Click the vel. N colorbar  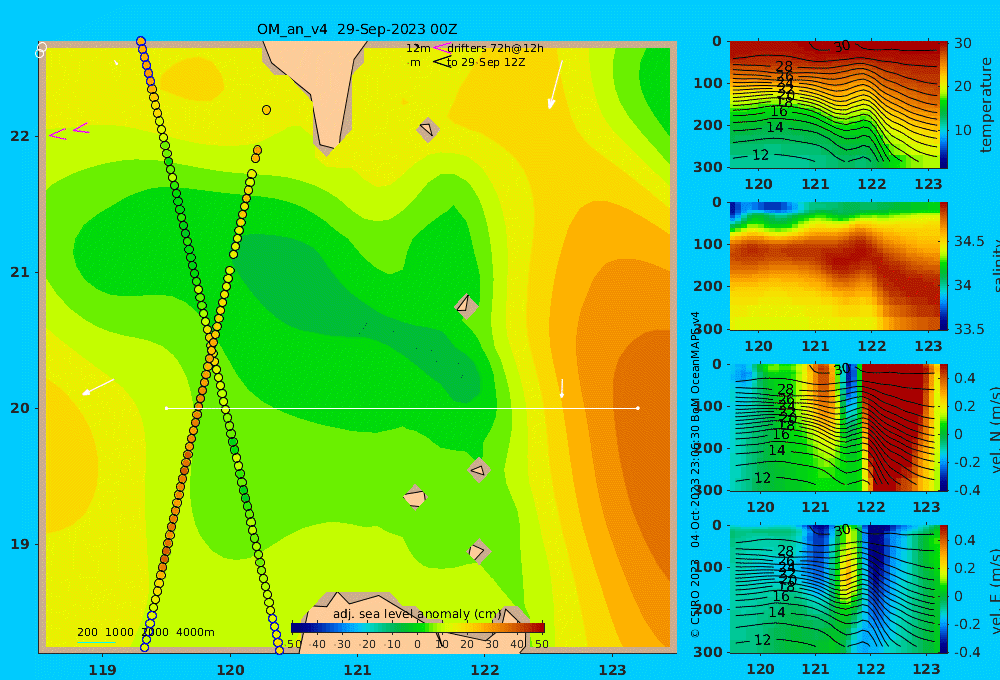(x=943, y=427)
